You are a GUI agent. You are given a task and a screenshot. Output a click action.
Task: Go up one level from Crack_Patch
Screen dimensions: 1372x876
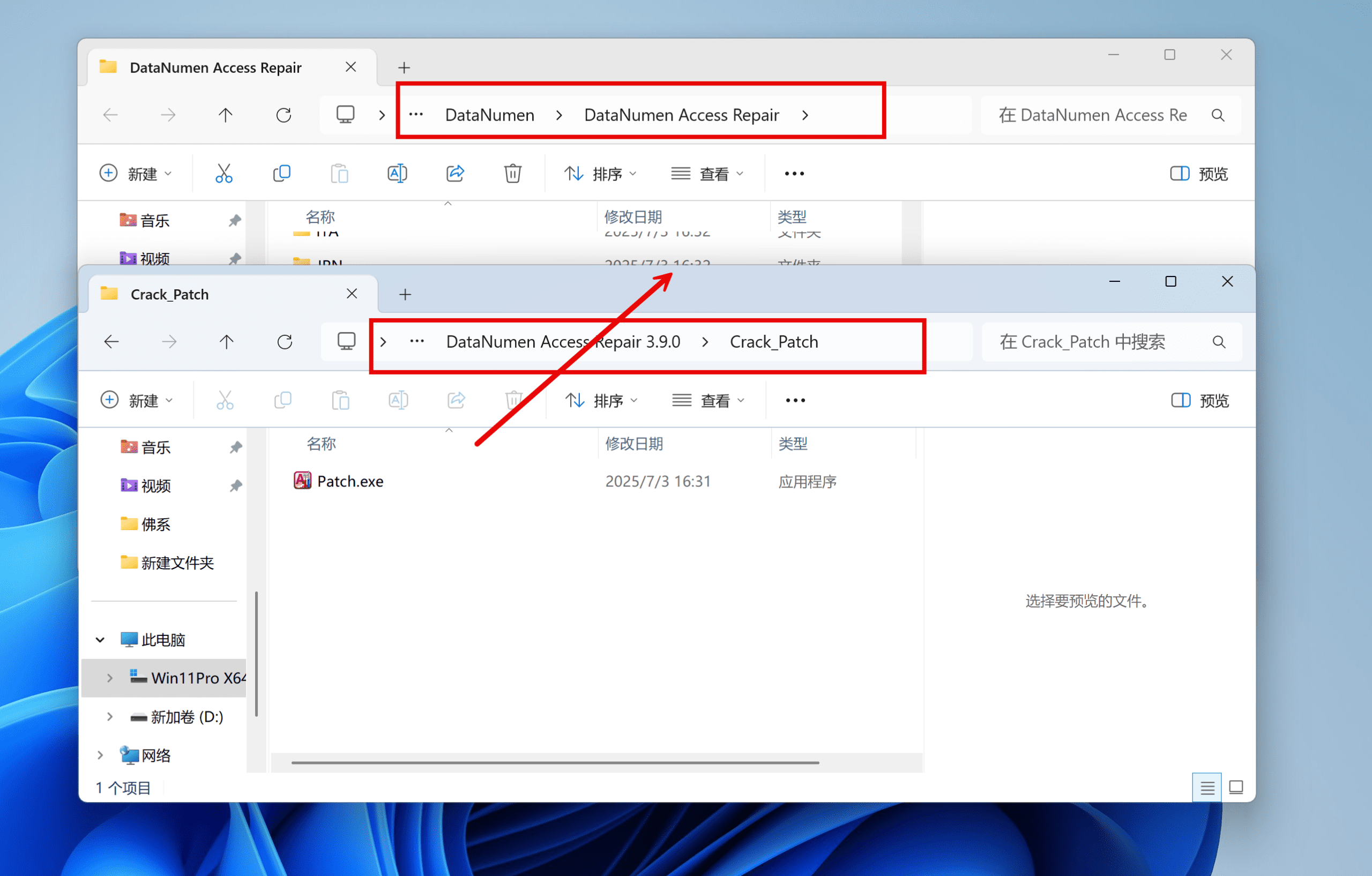[226, 342]
